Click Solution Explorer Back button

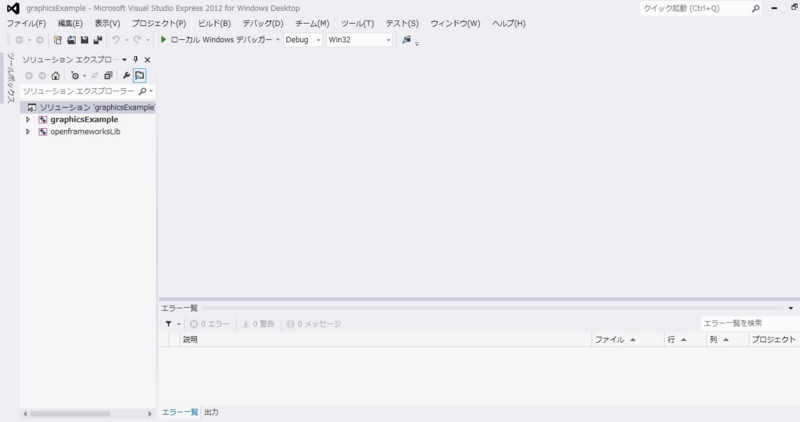pos(29,76)
